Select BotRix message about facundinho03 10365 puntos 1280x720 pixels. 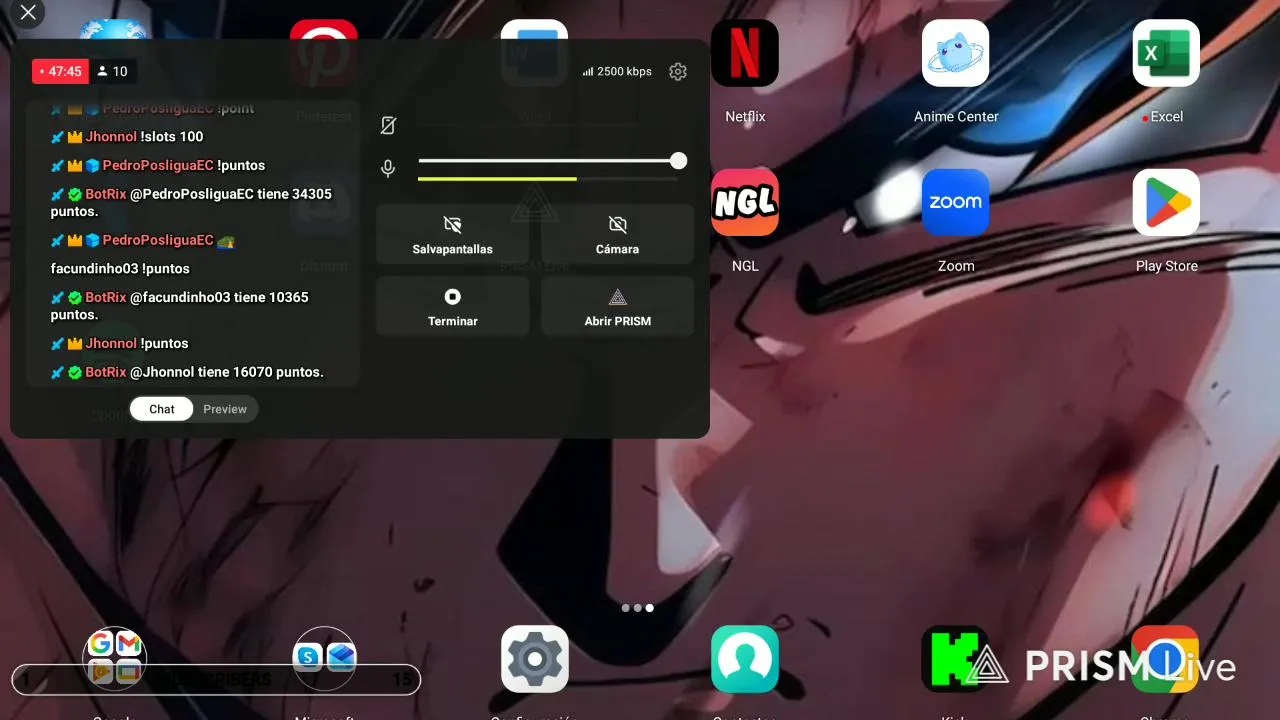(180, 306)
